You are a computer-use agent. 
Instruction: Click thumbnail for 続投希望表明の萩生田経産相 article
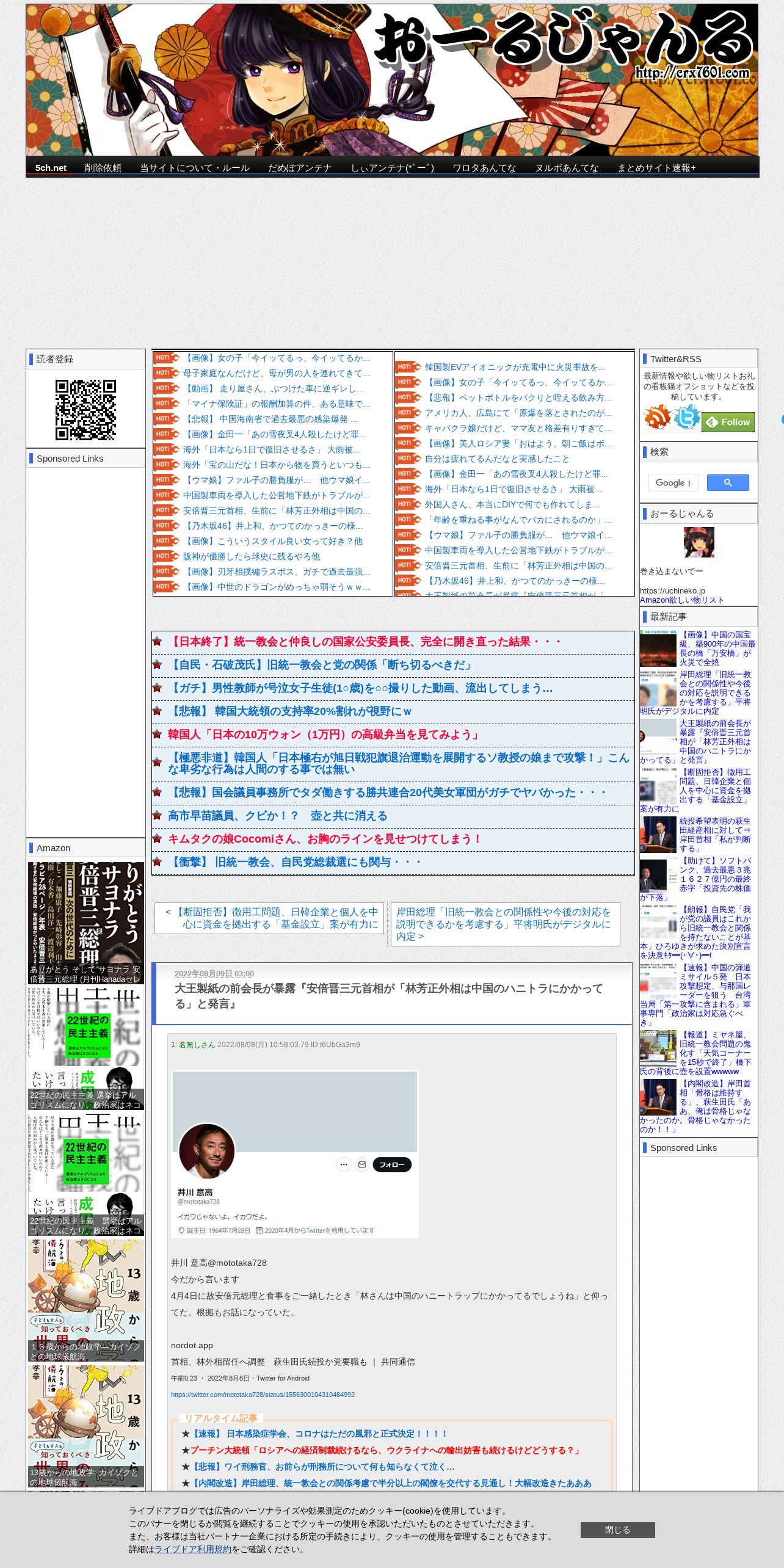click(x=658, y=834)
